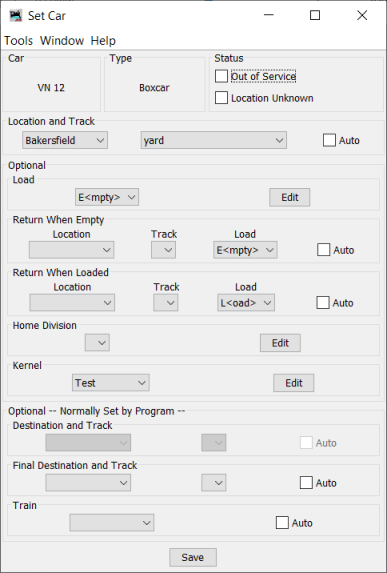The image size is (387, 573).
Task: Tick Auto checkbox in Return When Empty
Action: tap(323, 250)
